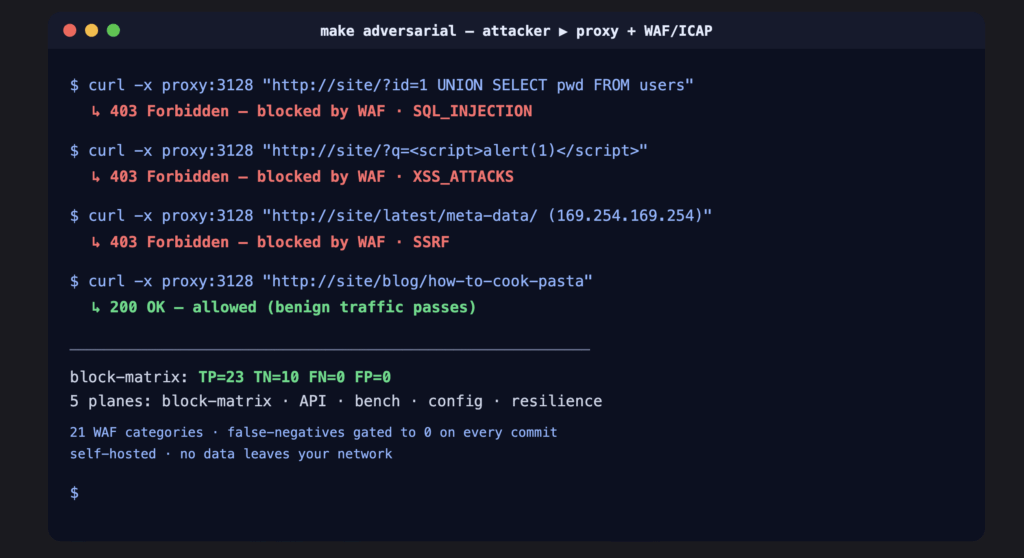
Task: Click the yellow minimize window dot
Action: (91, 31)
